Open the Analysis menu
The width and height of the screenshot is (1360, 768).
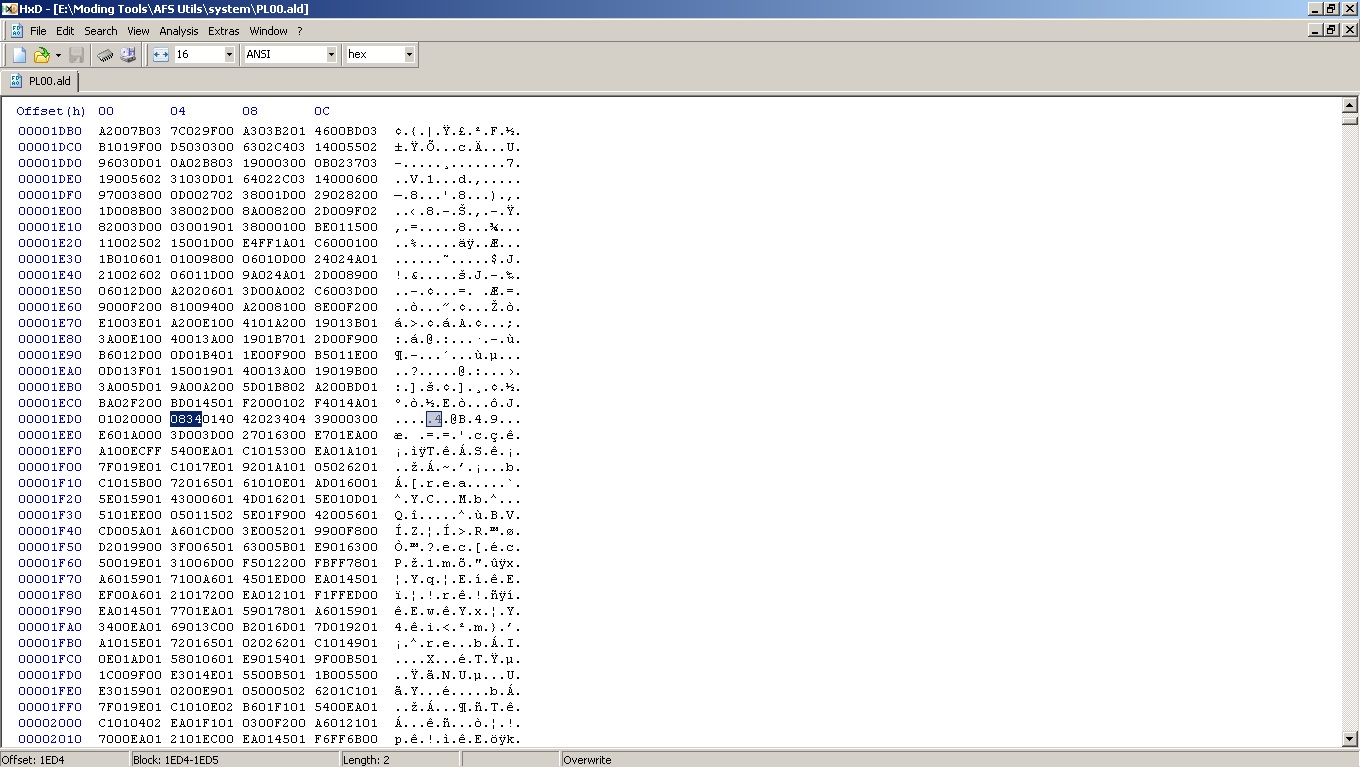tap(179, 31)
